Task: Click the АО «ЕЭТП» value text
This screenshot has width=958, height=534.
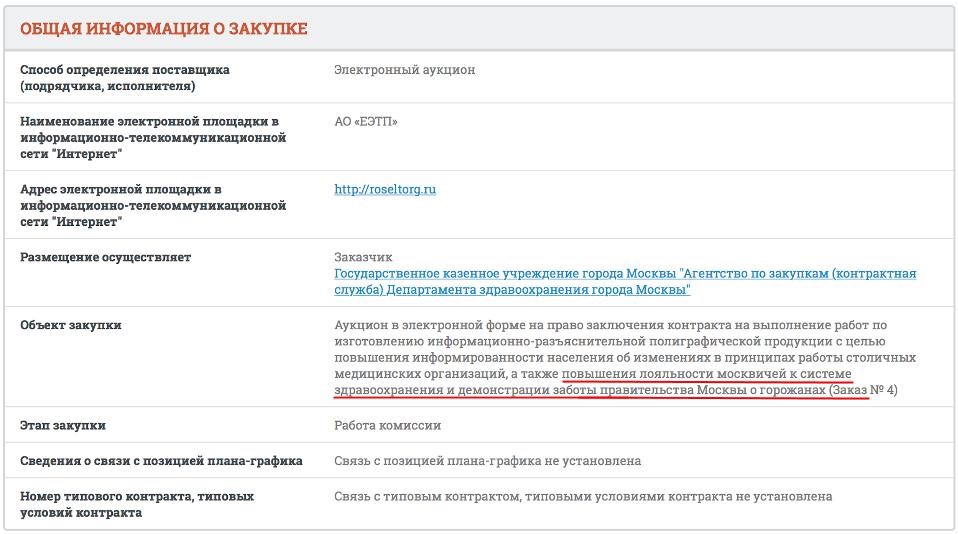Action: (x=366, y=122)
